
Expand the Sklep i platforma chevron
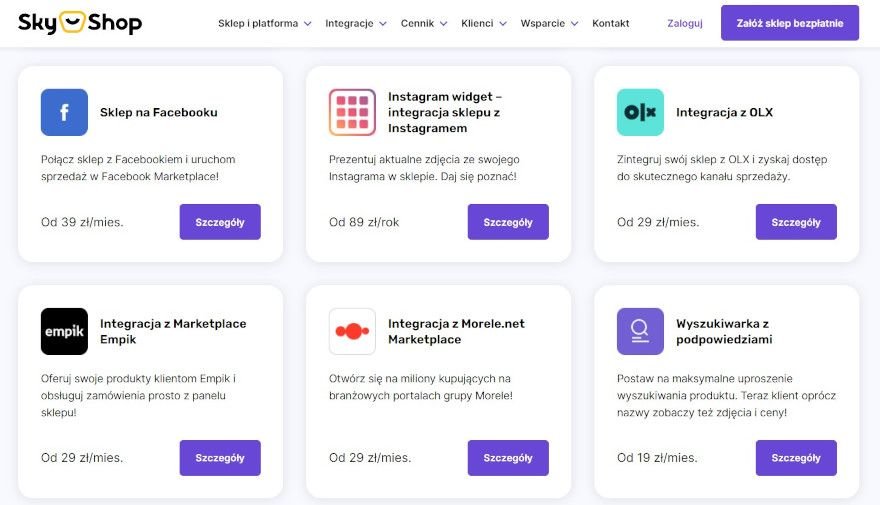(308, 24)
